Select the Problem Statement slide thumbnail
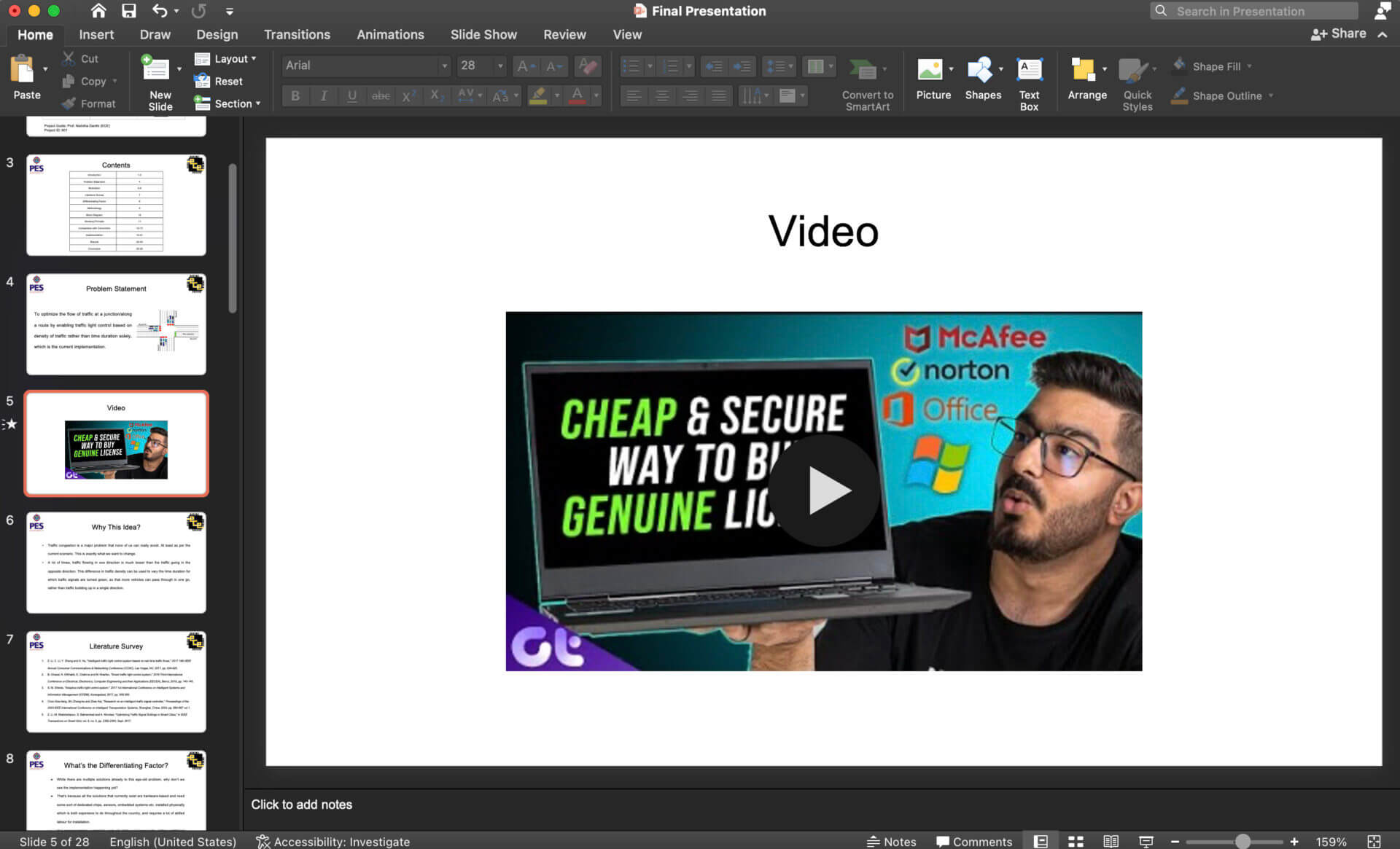The image size is (1400, 849). [x=116, y=324]
